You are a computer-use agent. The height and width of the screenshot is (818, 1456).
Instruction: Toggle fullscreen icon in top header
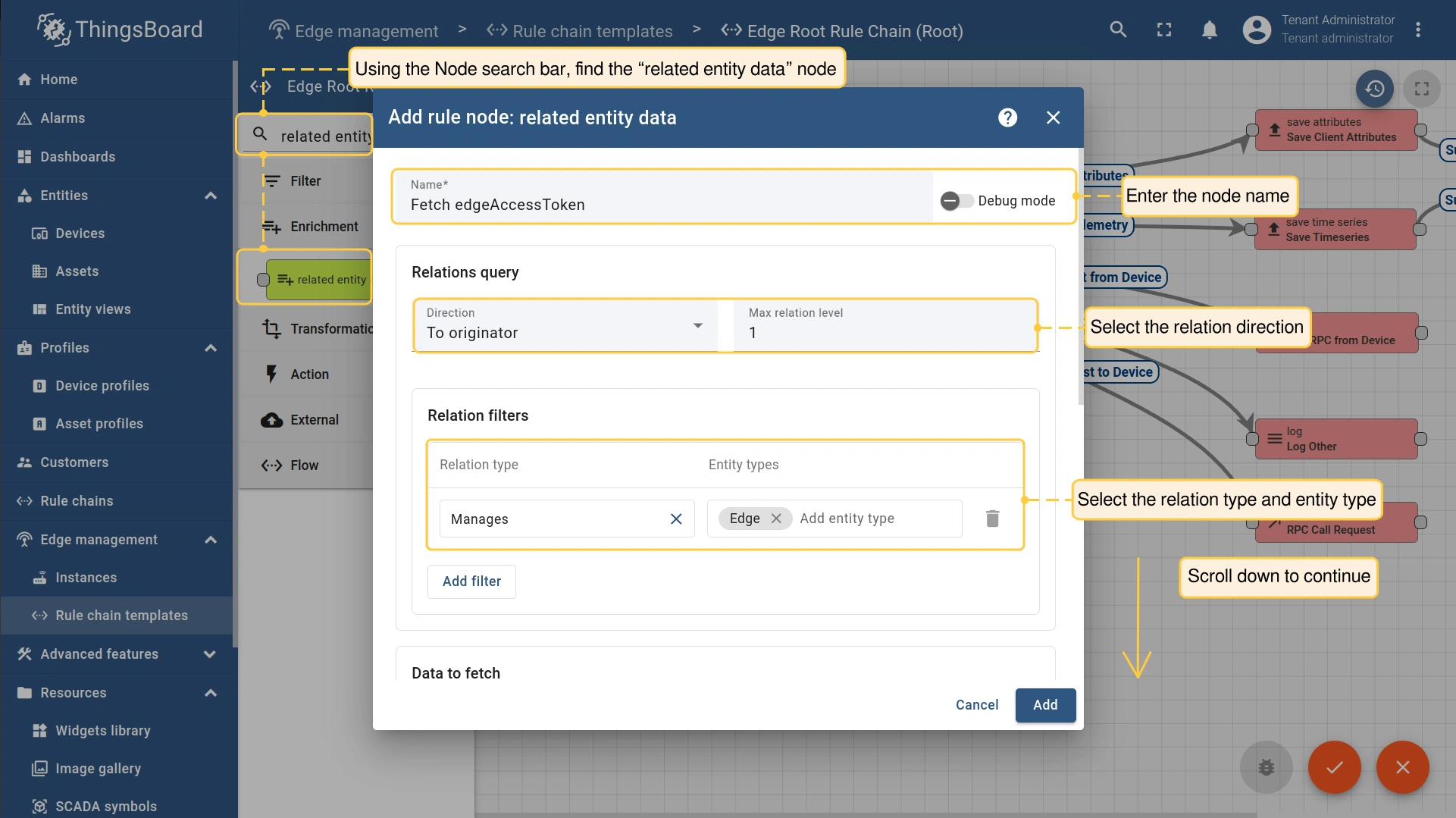click(1164, 30)
